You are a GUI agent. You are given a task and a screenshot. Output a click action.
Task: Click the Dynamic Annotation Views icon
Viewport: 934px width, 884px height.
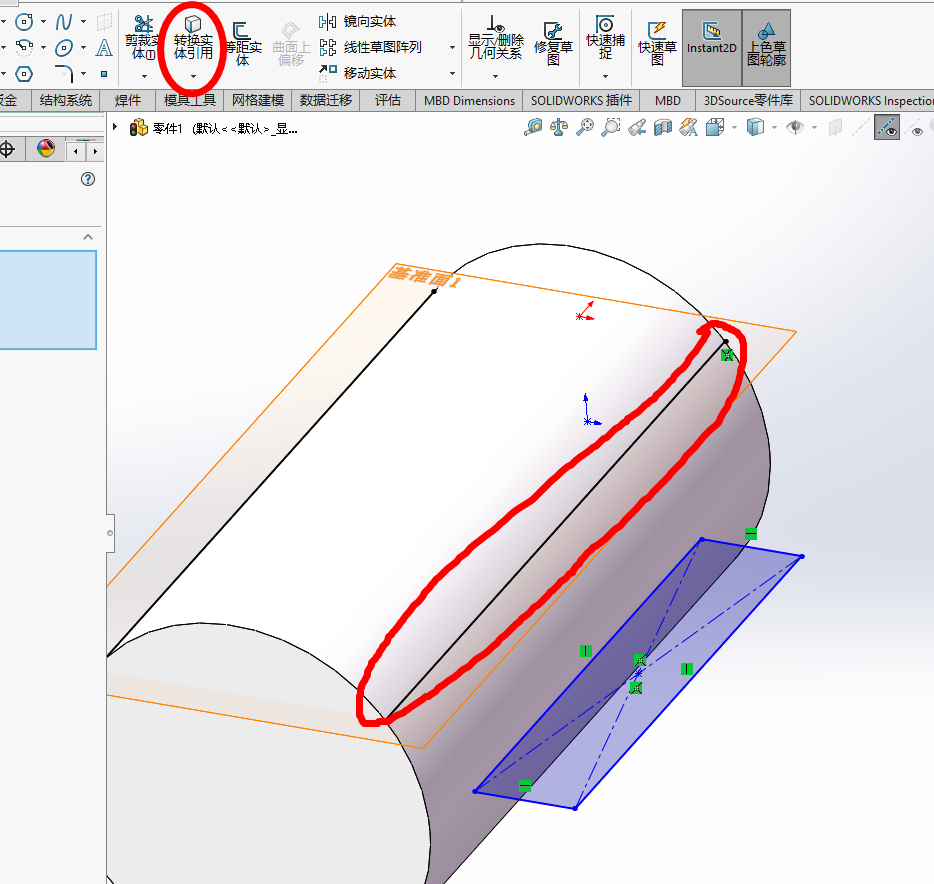(689, 127)
